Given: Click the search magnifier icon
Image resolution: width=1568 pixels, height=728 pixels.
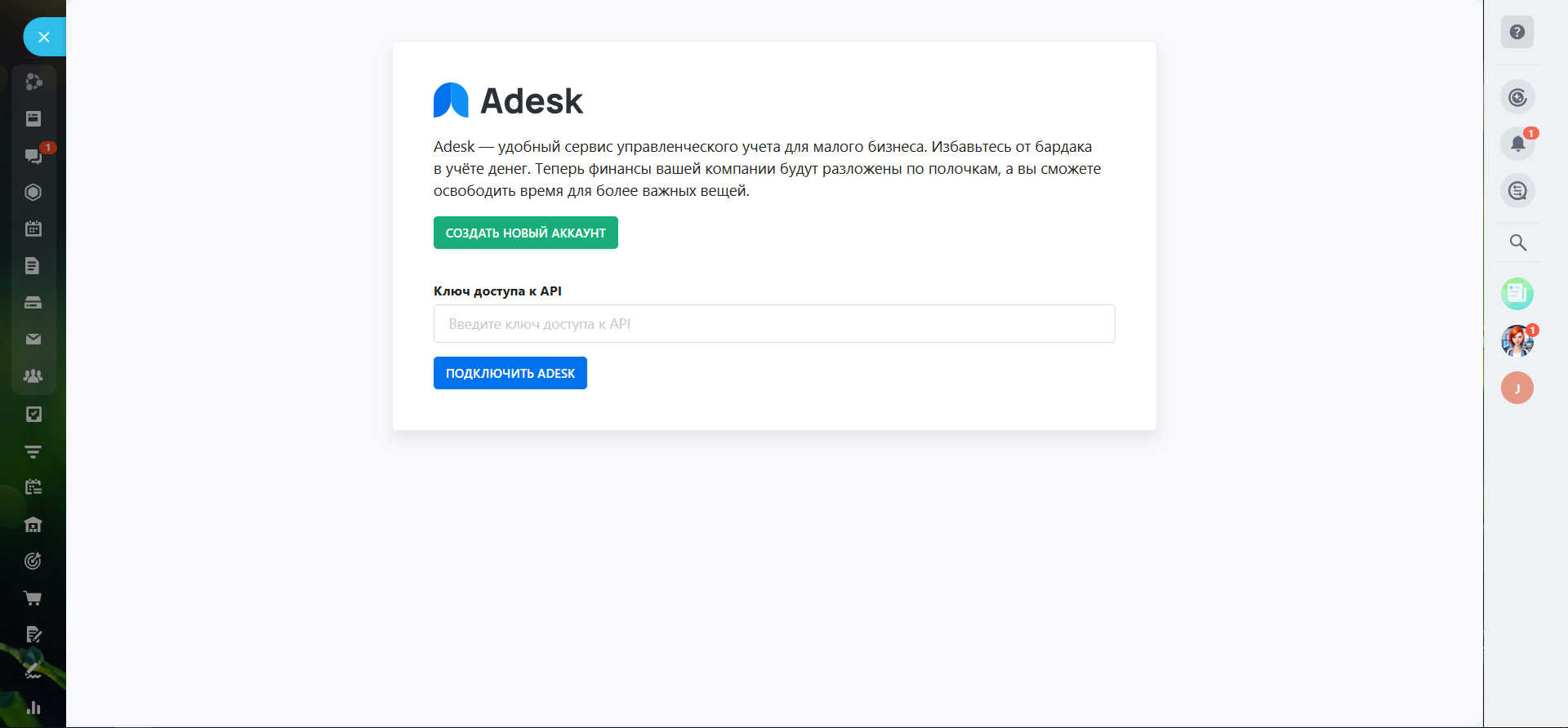Looking at the screenshot, I should 1517,242.
